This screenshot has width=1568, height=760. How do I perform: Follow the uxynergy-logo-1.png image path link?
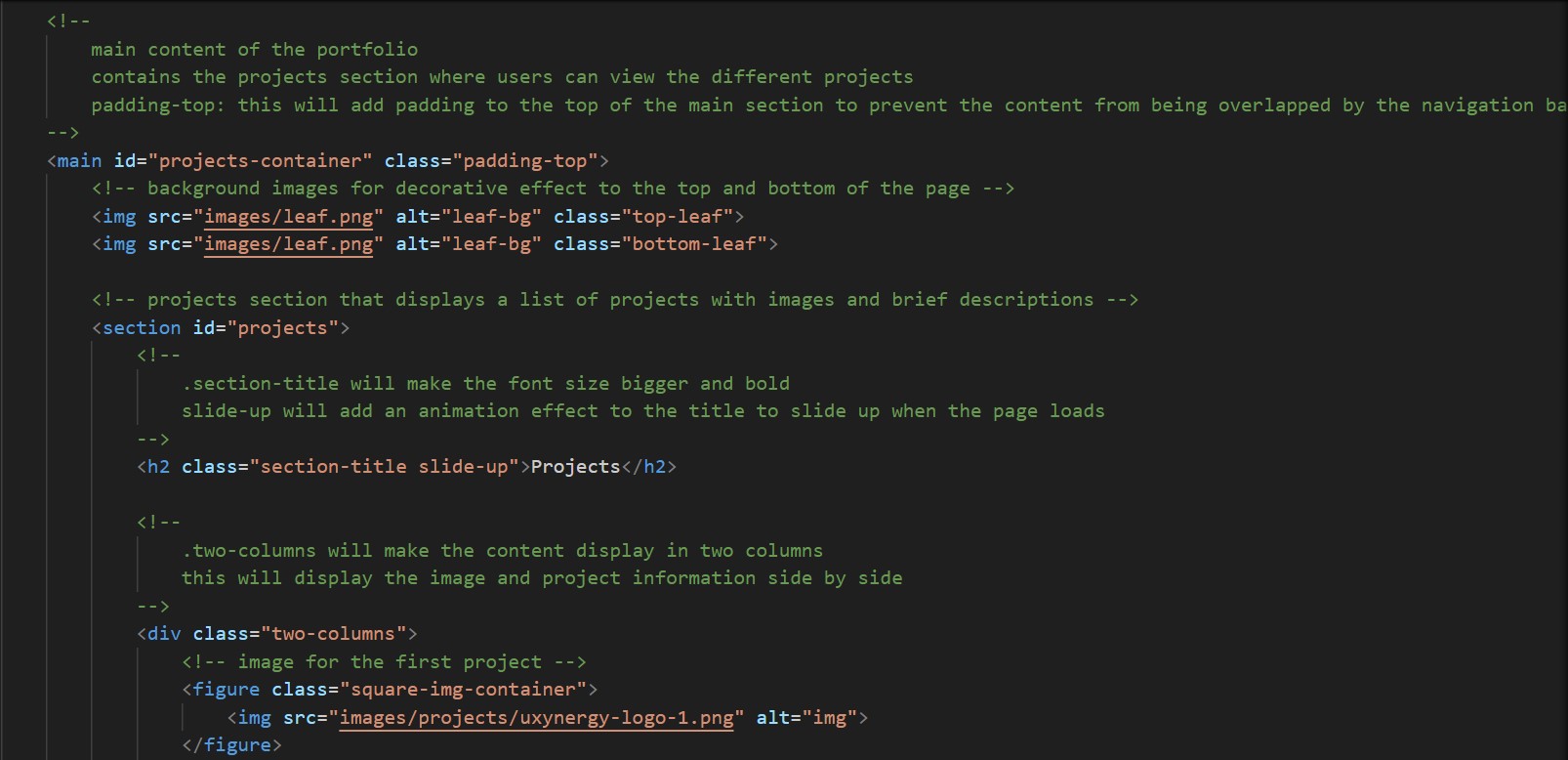(x=536, y=718)
